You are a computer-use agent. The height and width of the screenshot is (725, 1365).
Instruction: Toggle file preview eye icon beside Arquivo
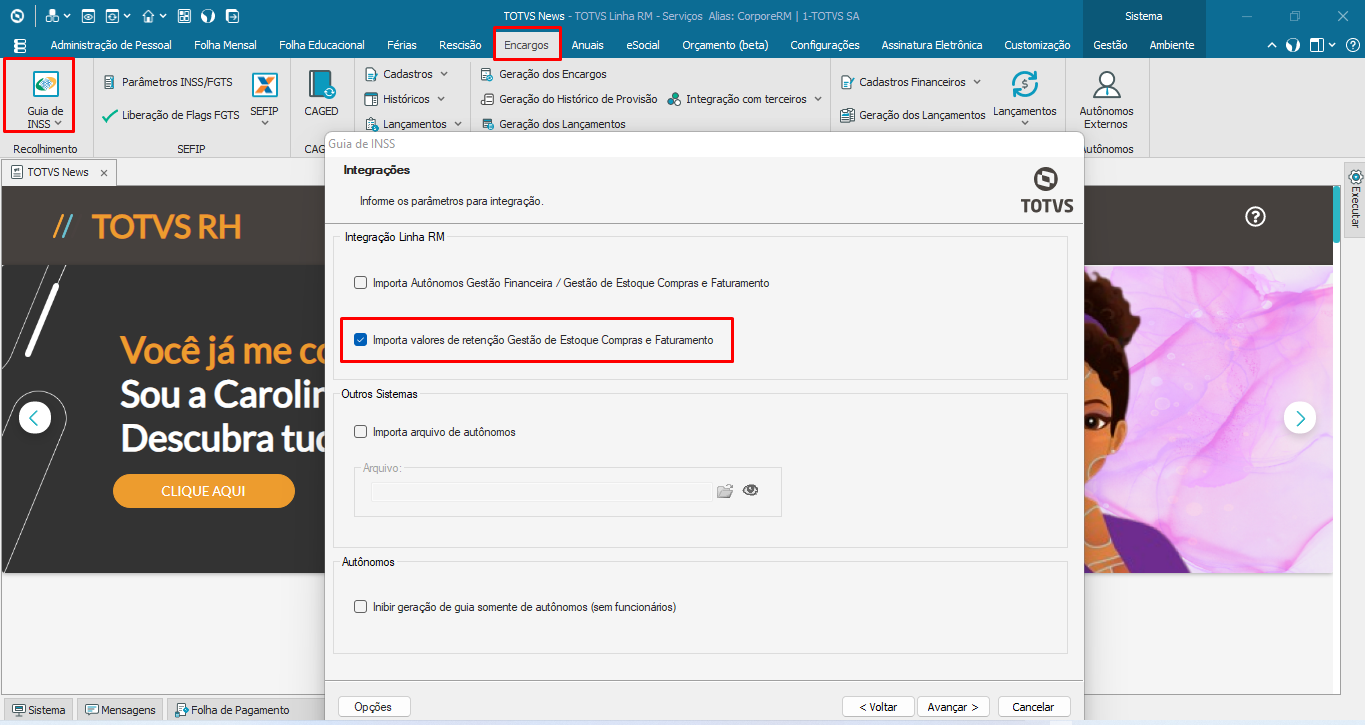751,490
